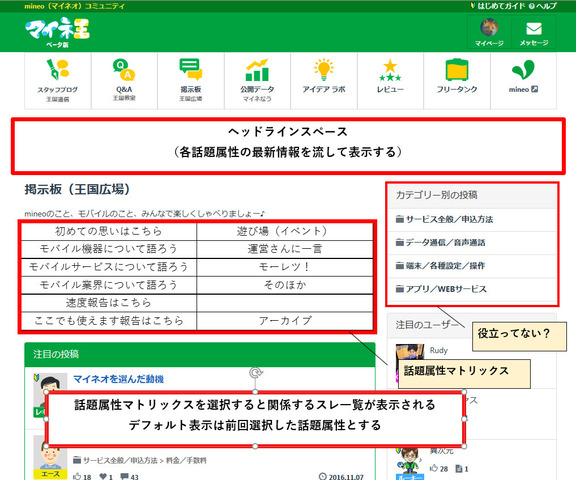Select モバイルサービスについて語ろう cell
This screenshot has height=480, width=576.
pos(109,267)
